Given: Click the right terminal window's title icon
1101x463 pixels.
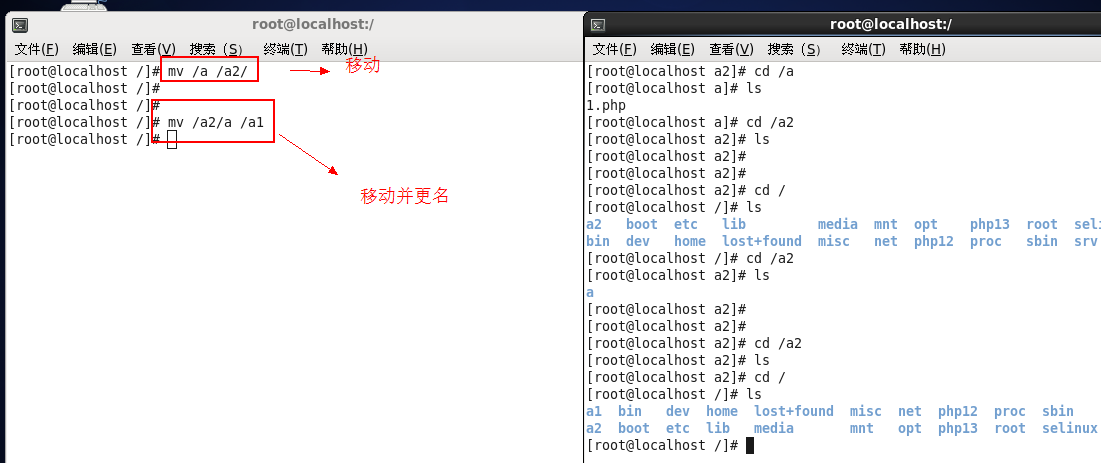Looking at the screenshot, I should tap(597, 25).
